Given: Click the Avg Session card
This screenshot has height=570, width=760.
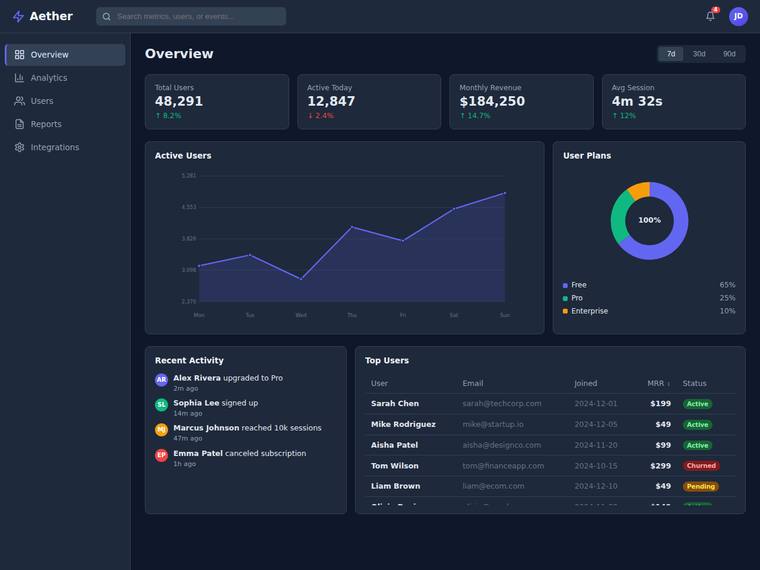Looking at the screenshot, I should tap(674, 102).
